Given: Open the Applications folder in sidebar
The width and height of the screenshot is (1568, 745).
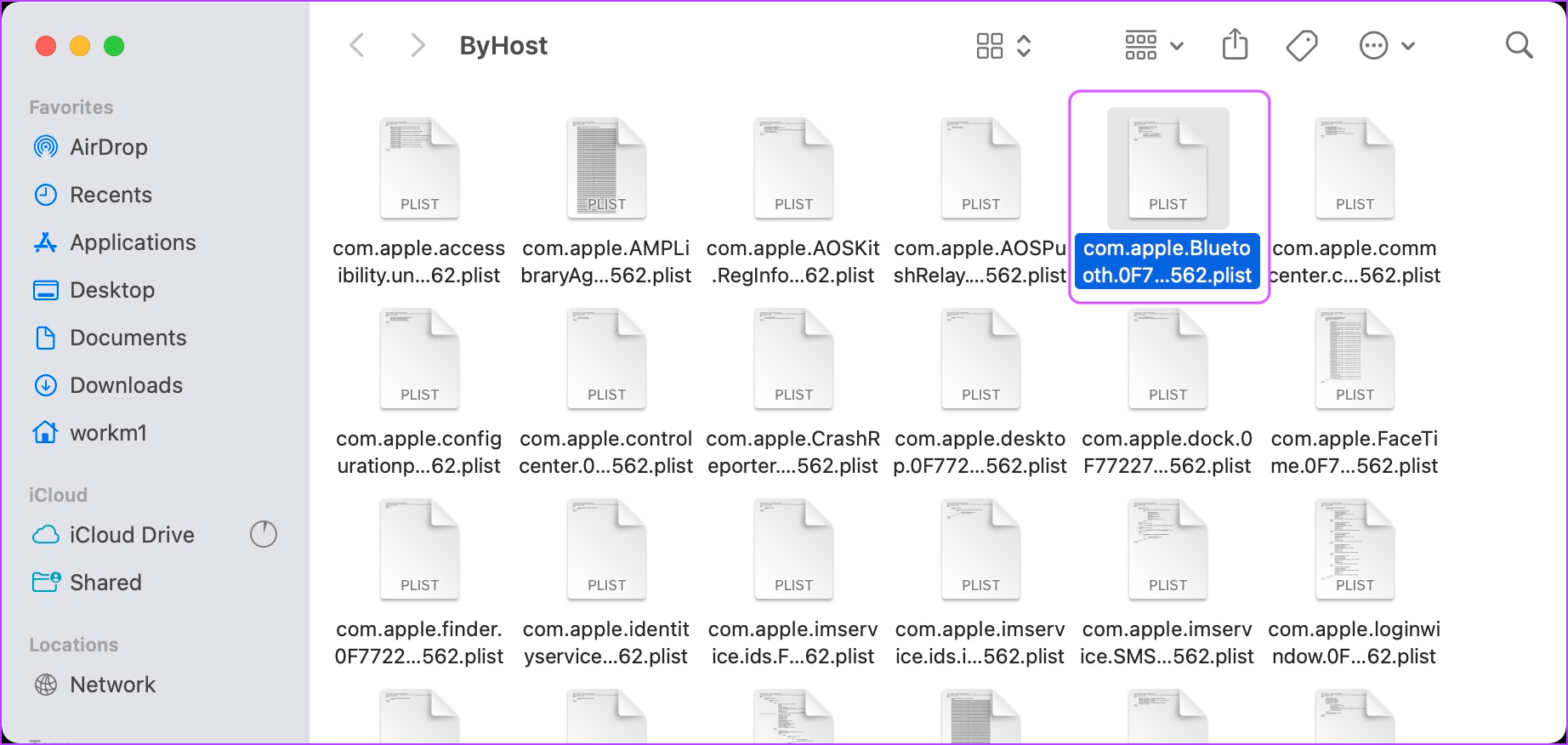Looking at the screenshot, I should click(x=133, y=242).
